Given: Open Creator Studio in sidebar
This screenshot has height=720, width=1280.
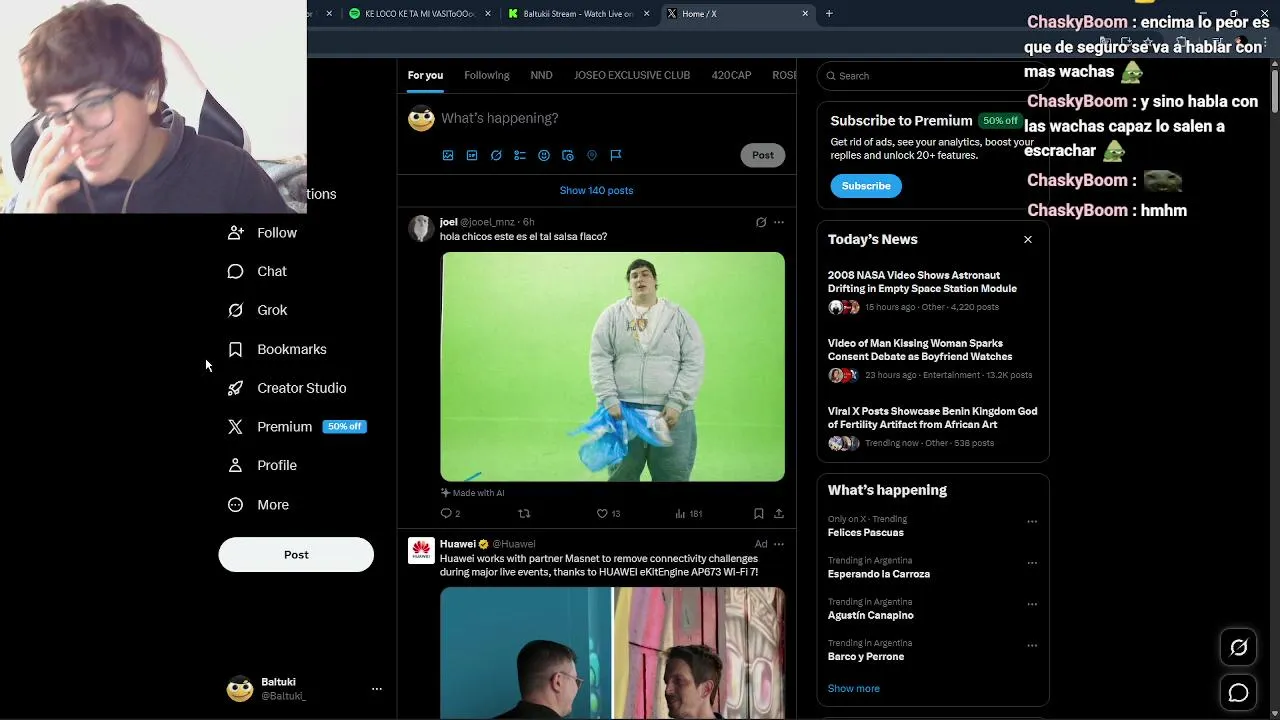Looking at the screenshot, I should pos(287,388).
